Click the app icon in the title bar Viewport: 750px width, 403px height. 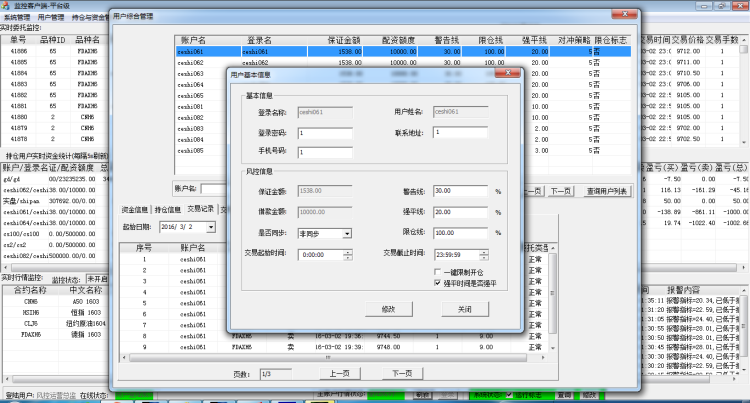[x=7, y=5]
